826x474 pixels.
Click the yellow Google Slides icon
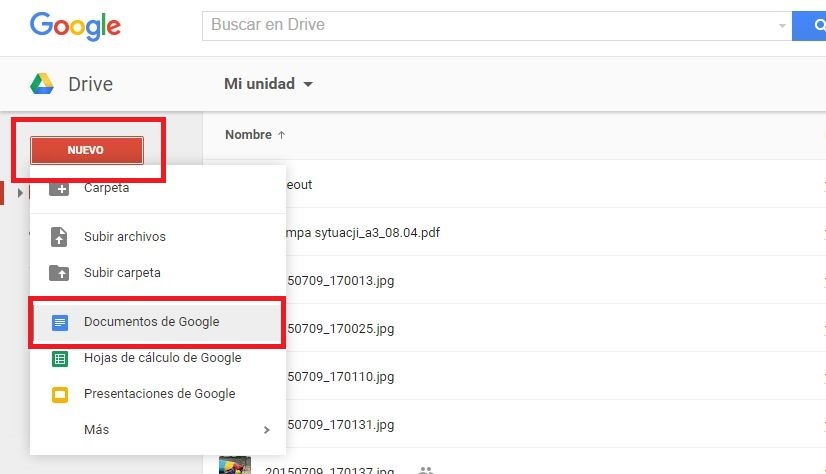[60, 394]
